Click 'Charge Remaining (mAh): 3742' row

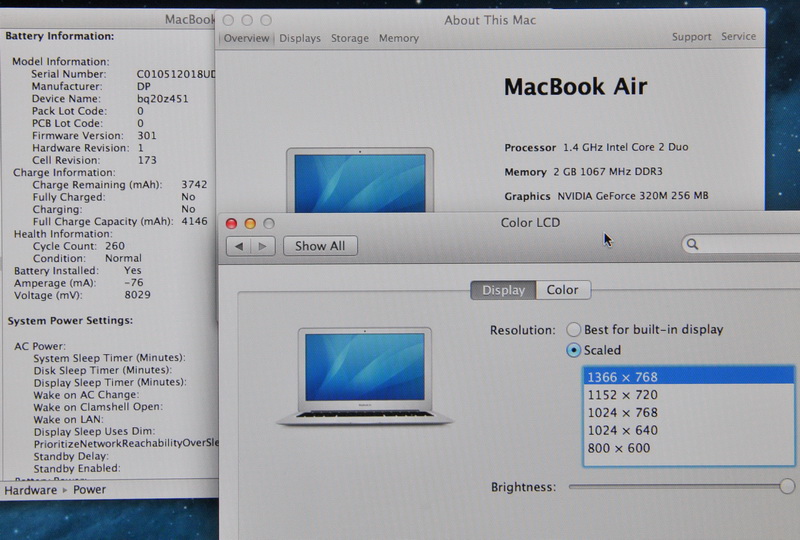tap(119, 185)
